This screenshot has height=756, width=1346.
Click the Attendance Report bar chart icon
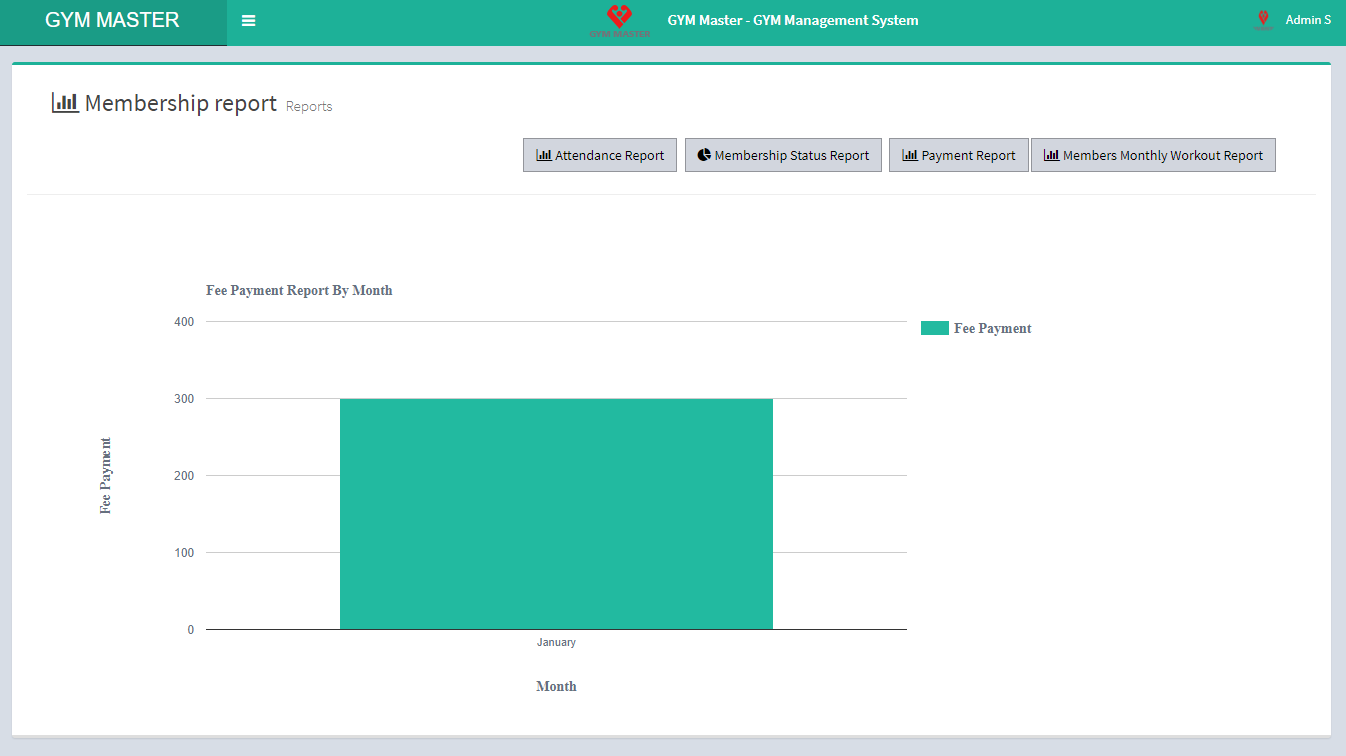(x=544, y=155)
